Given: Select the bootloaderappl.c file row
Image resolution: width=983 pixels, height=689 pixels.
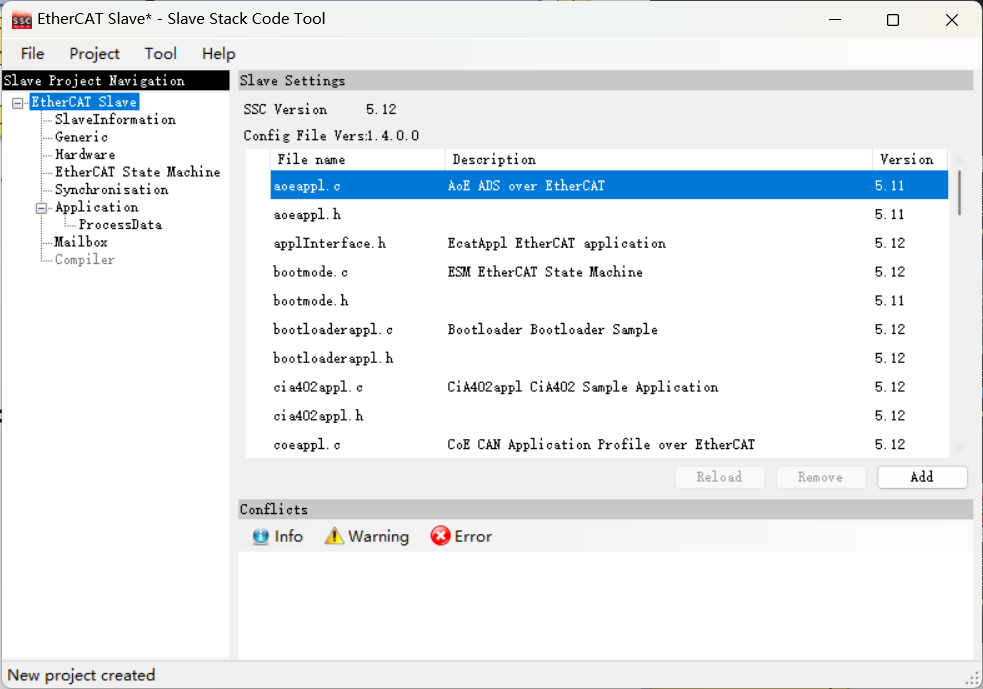Looking at the screenshot, I should point(609,330).
